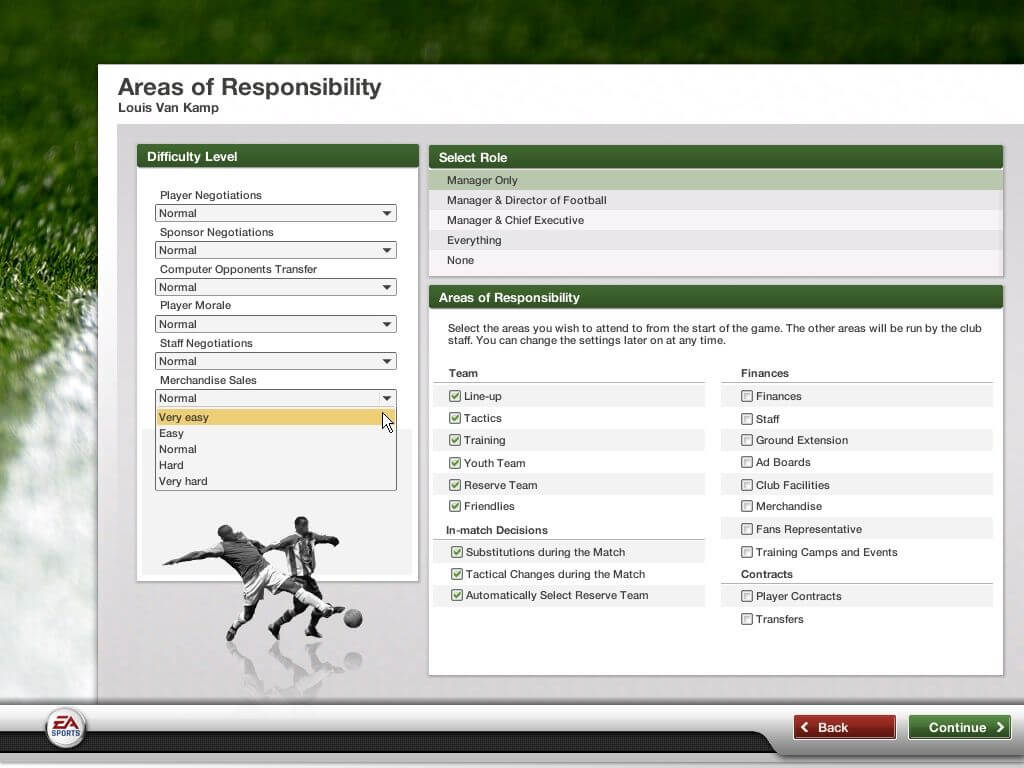Collapse the Merchandise Sales dropdown
The height and width of the screenshot is (768, 1024).
point(276,398)
